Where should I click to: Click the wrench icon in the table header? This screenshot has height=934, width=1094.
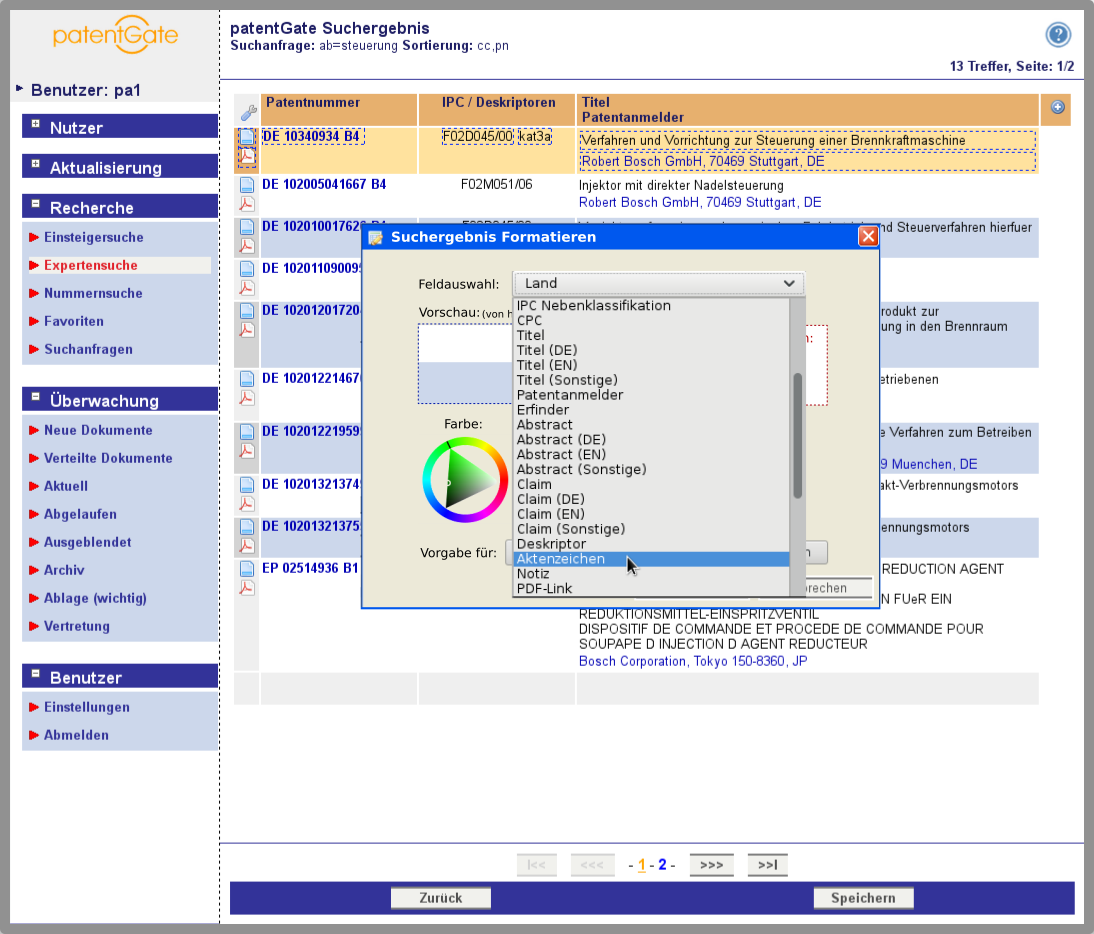(248, 112)
